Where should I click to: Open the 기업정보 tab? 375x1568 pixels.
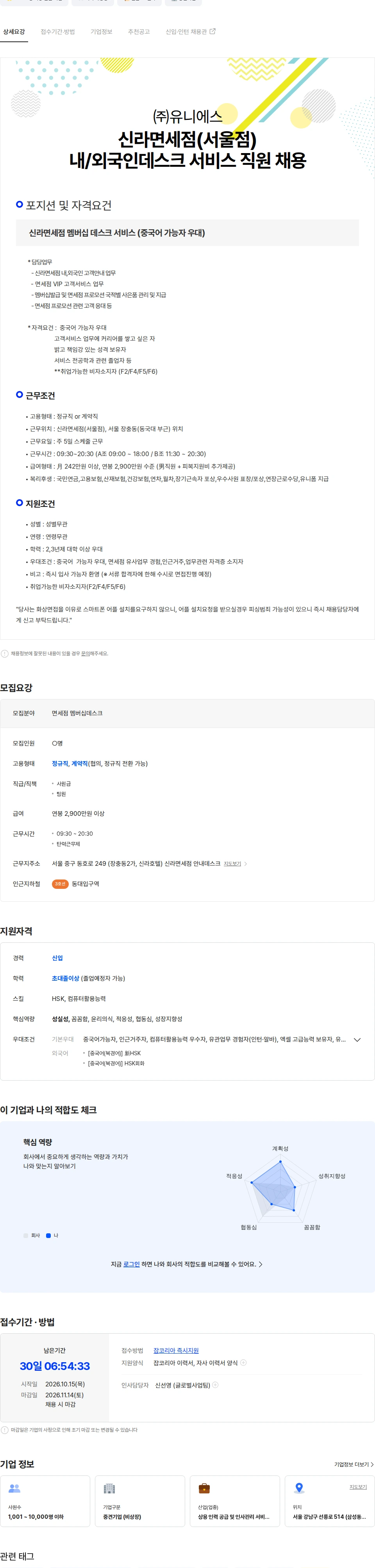tap(102, 32)
